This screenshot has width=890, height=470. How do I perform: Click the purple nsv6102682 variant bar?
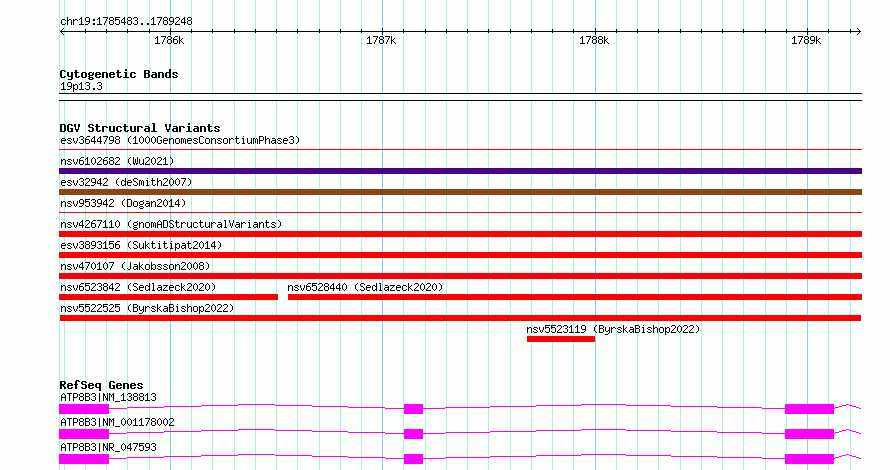point(460,171)
